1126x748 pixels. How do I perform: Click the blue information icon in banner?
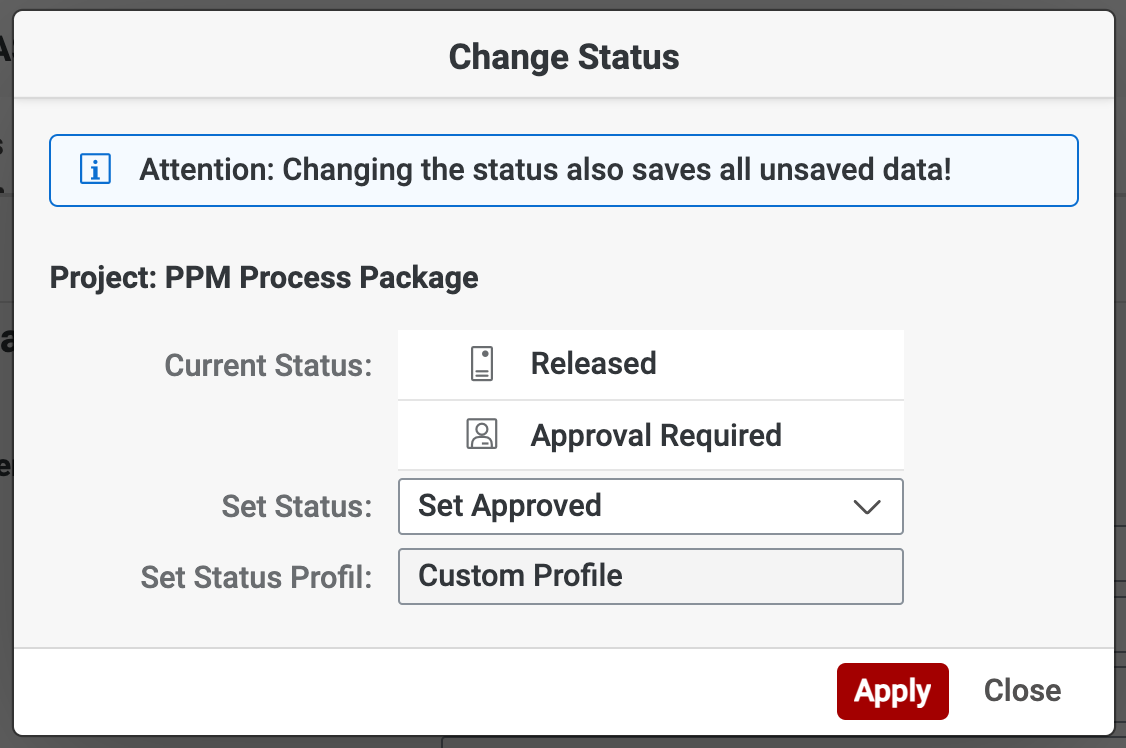coord(95,170)
